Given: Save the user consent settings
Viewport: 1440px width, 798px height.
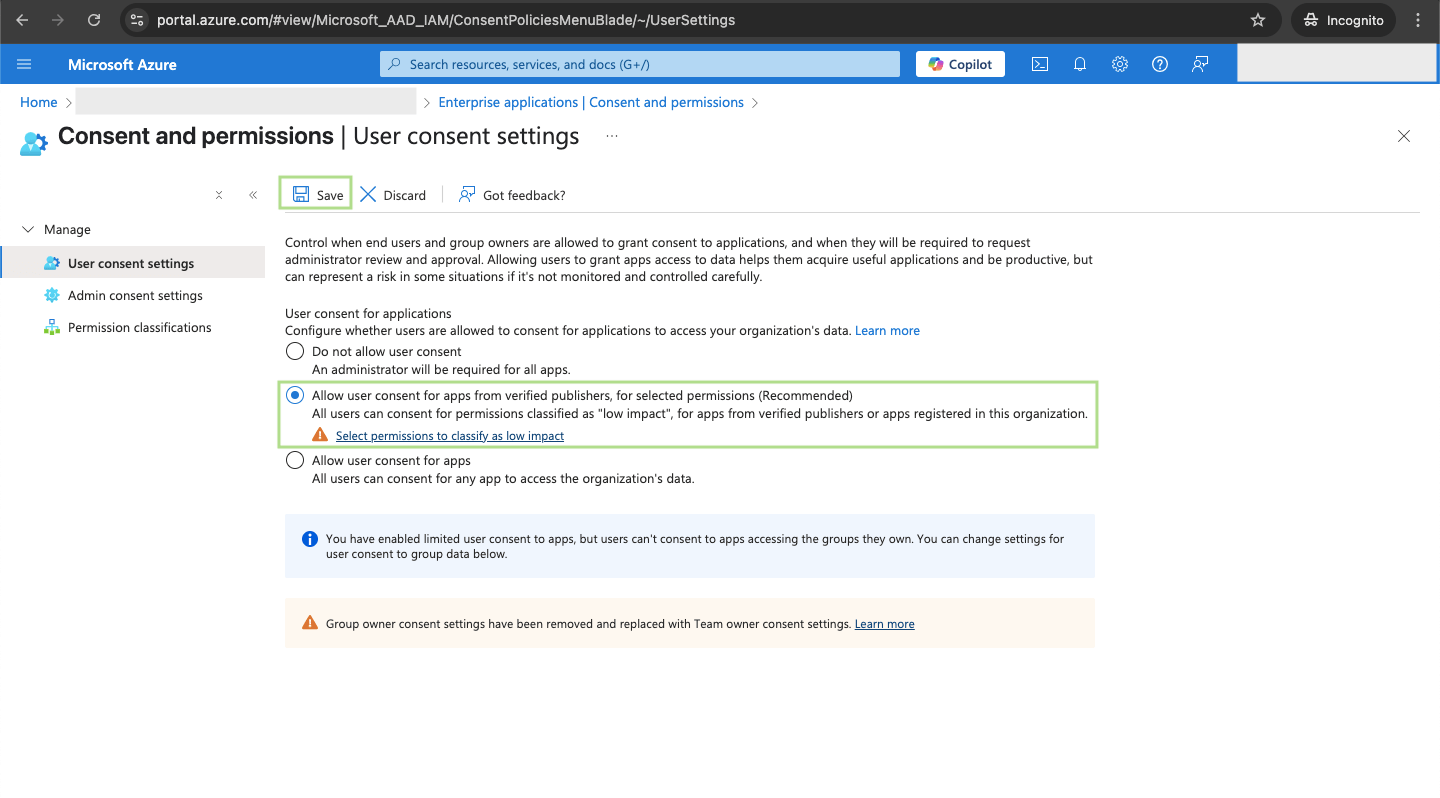Looking at the screenshot, I should (x=317, y=195).
